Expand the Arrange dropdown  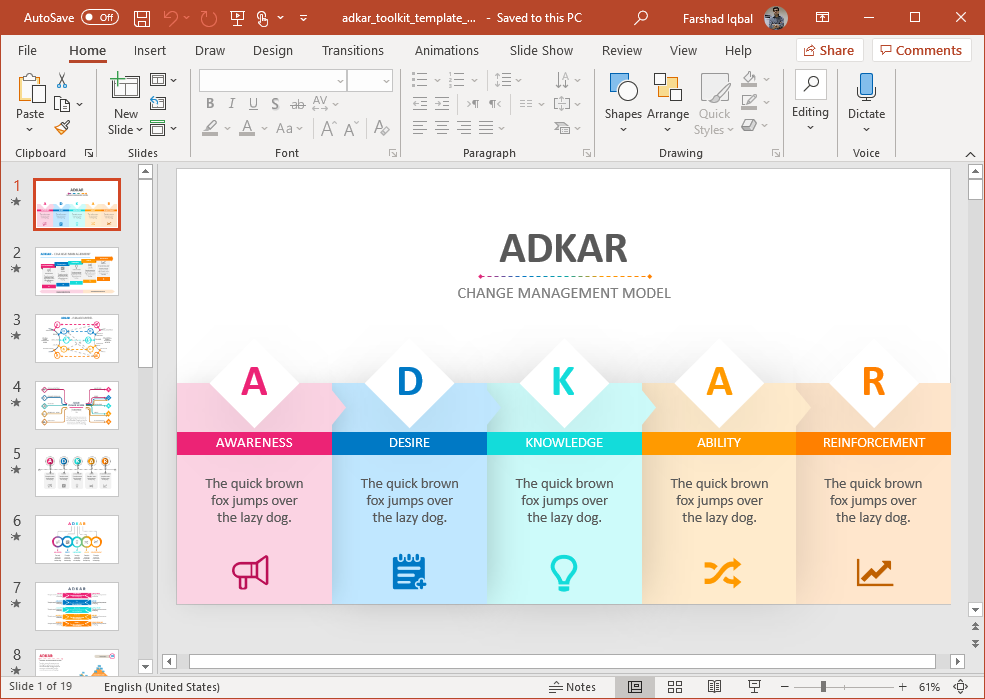tap(667, 101)
